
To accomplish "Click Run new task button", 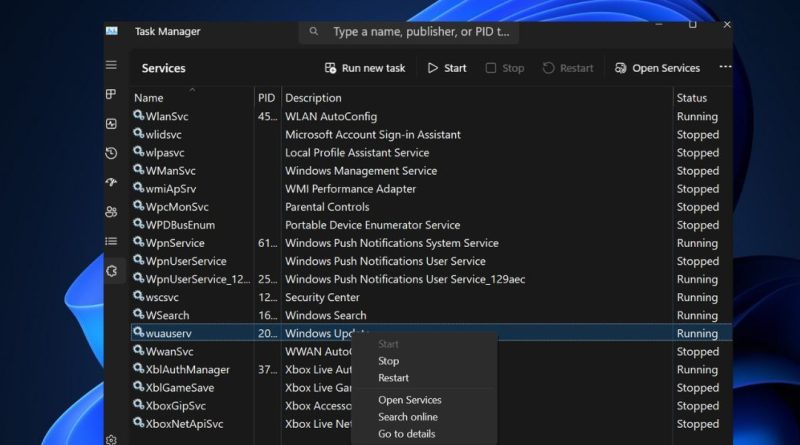I will coord(365,68).
